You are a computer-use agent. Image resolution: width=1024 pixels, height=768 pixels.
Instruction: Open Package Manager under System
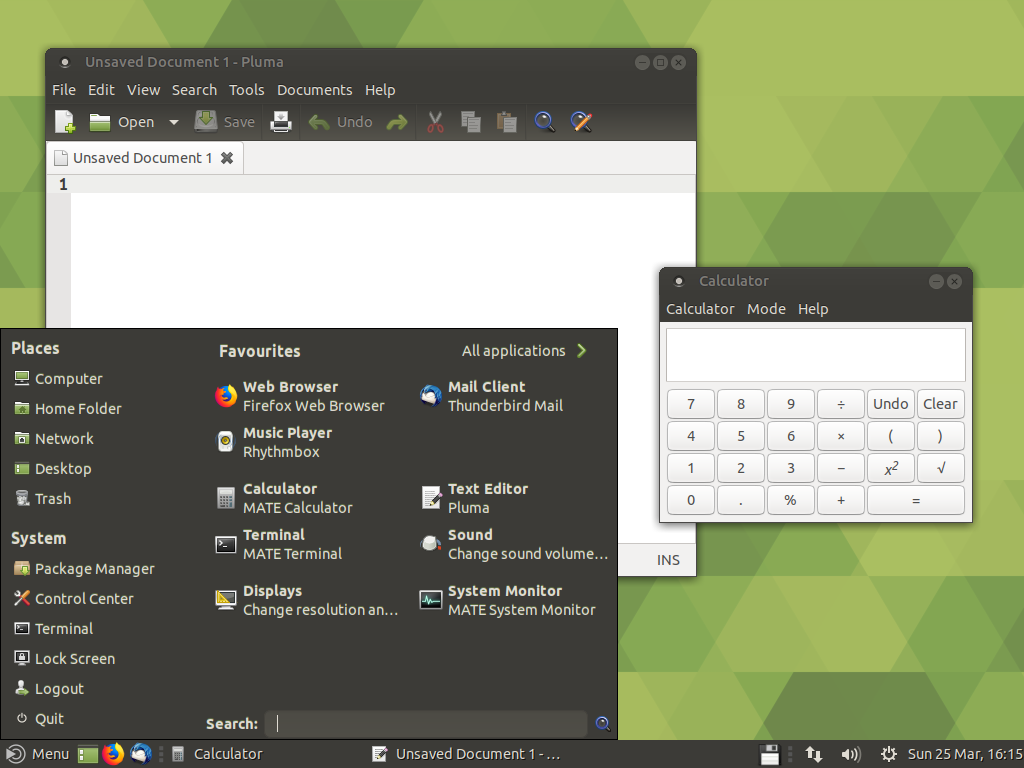click(84, 569)
